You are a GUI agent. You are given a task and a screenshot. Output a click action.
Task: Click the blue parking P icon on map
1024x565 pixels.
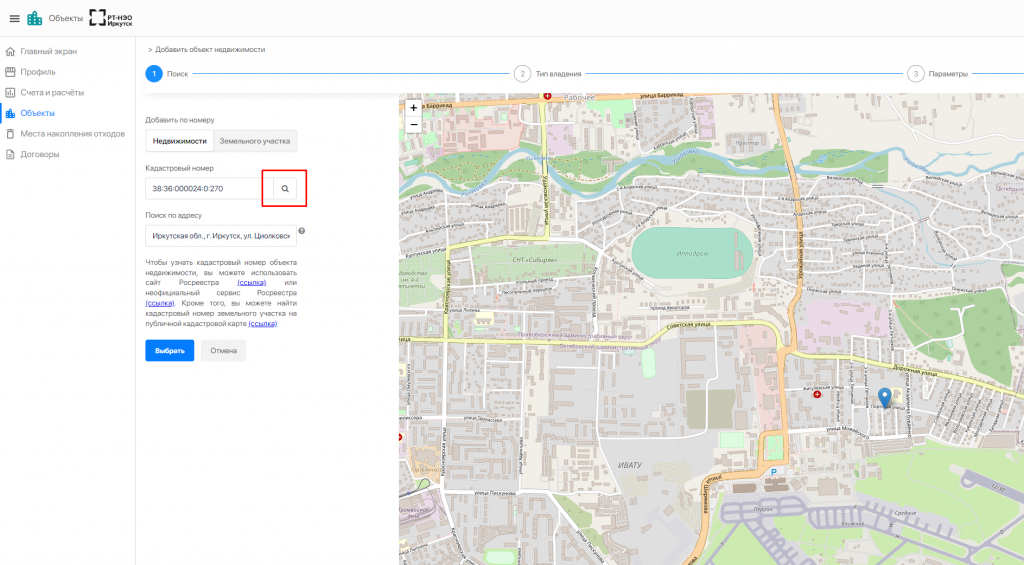point(774,472)
